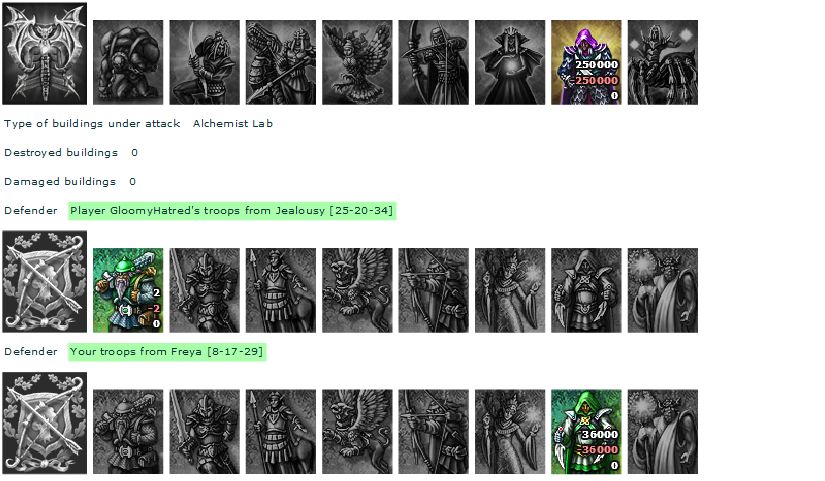Click the attacker's dark sorcerer unit portrait
Image resolution: width=825 pixels, height=481 pixels.
(510, 62)
